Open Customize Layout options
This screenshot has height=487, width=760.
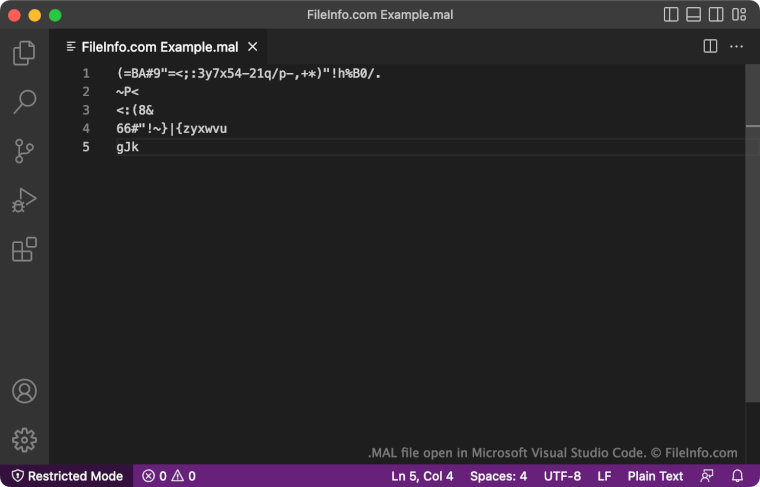point(739,15)
